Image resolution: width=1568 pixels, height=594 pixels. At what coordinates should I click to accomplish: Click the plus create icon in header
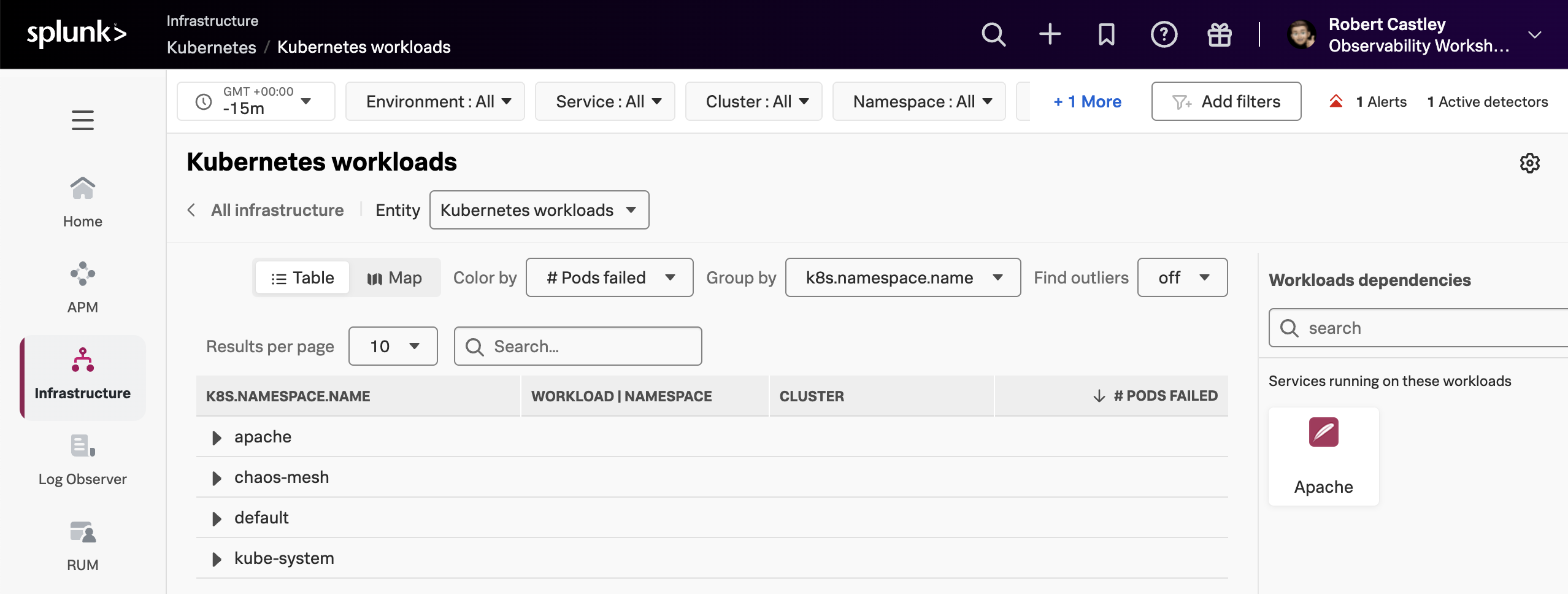click(1050, 34)
